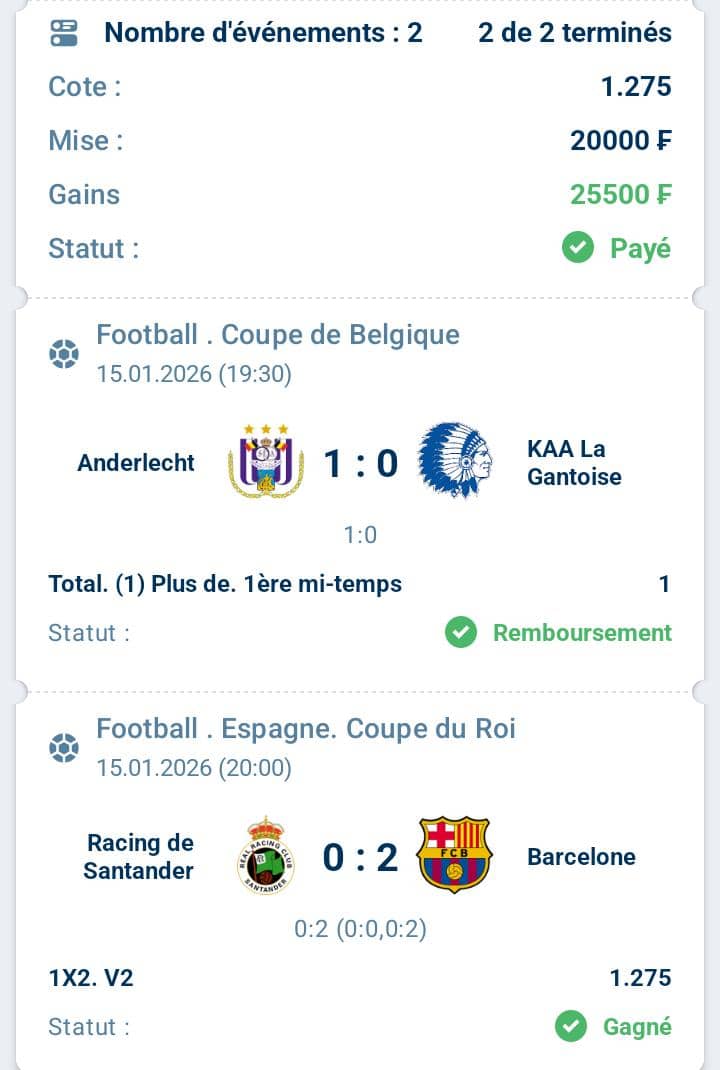Click the football icon beside Coupe de Belgique

(64, 354)
